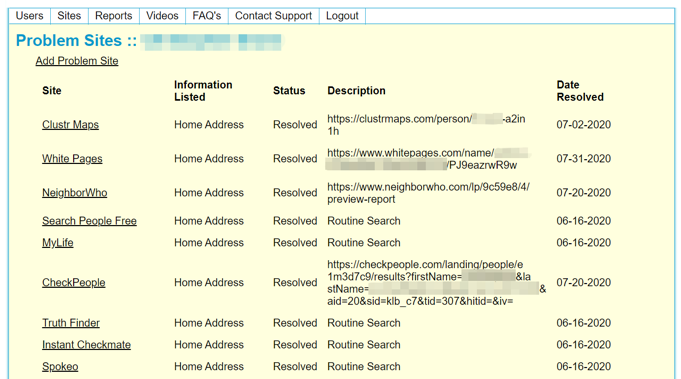Open the CheckPeople site link
The image size is (681, 379).
74,282
